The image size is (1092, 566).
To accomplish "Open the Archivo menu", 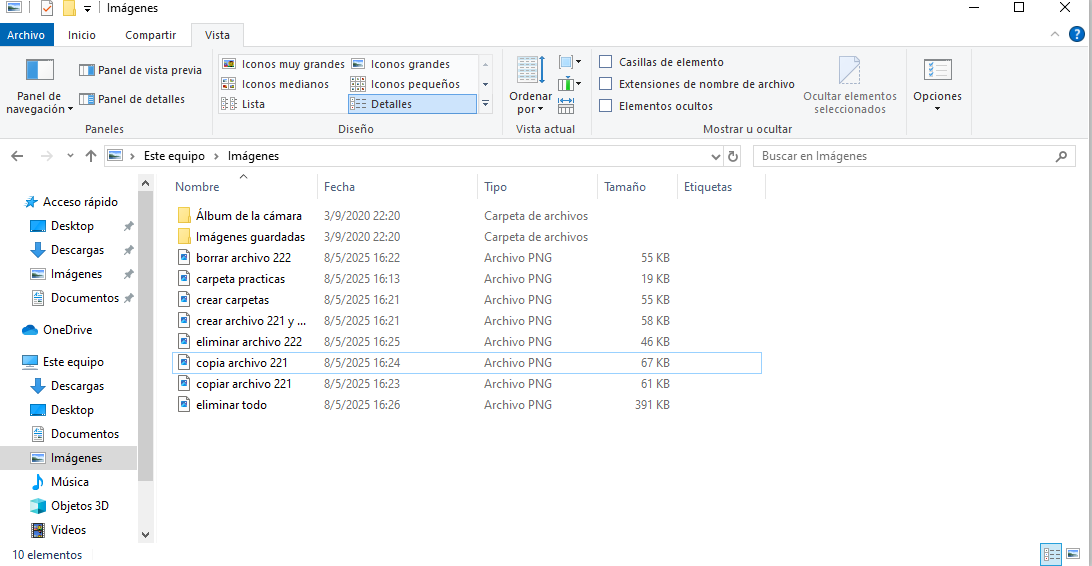I will tap(26, 35).
